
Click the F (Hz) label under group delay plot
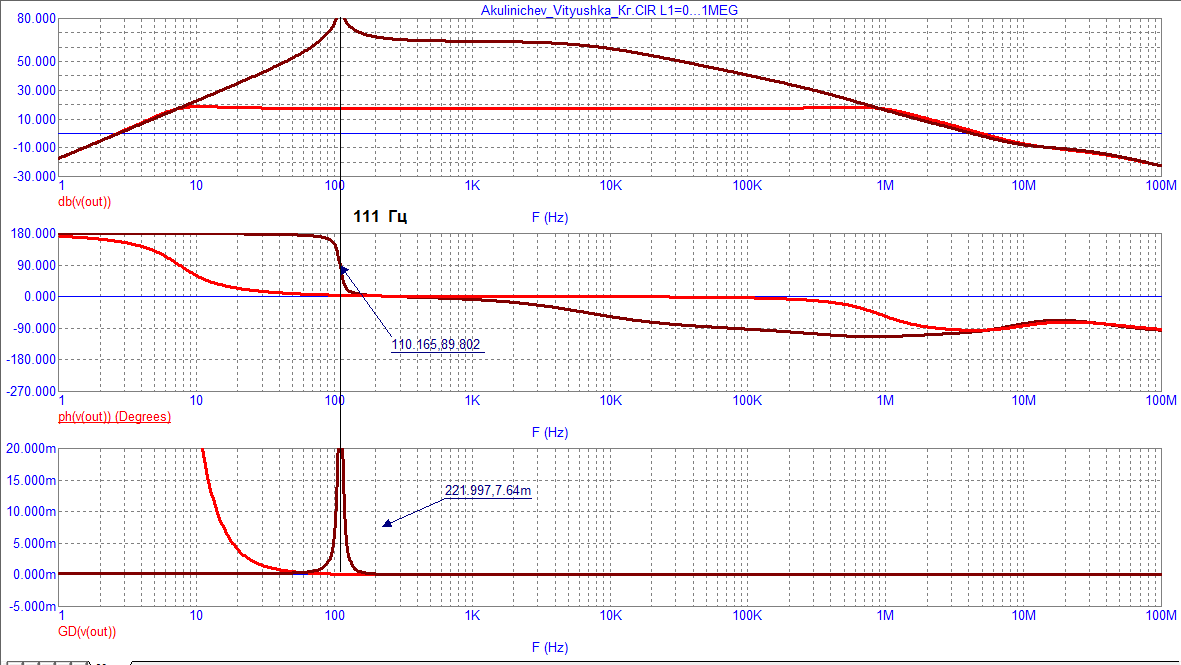550,648
